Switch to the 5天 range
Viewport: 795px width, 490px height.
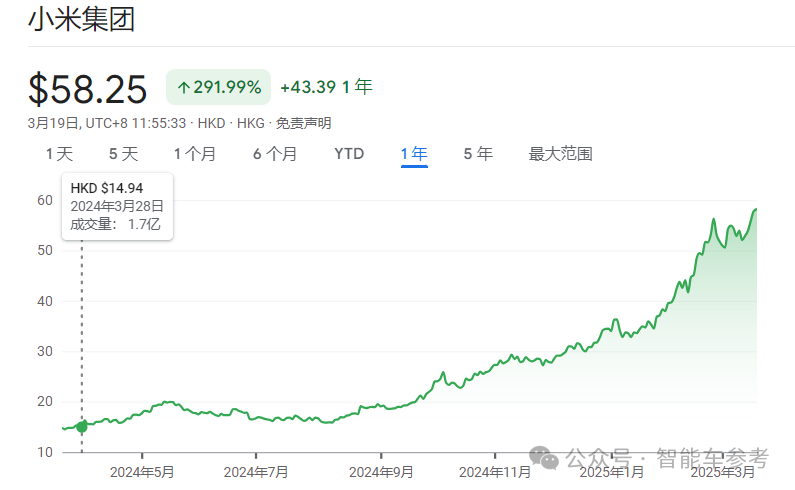[x=123, y=154]
